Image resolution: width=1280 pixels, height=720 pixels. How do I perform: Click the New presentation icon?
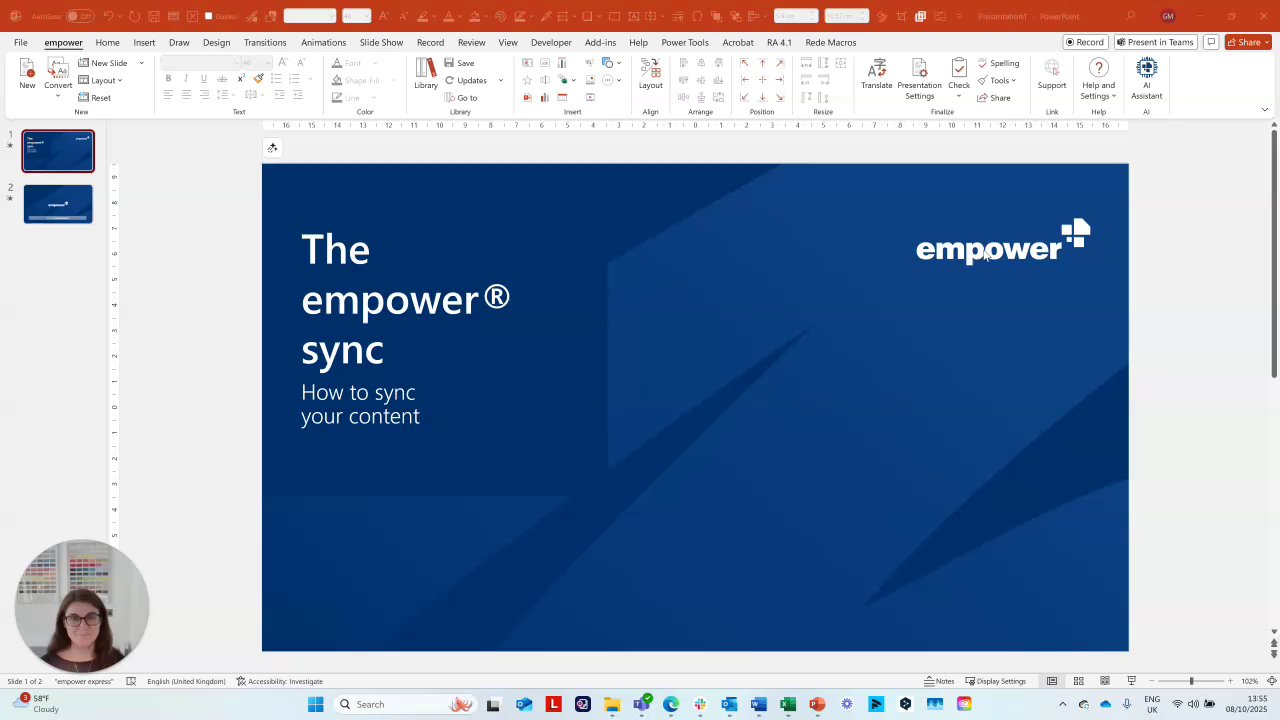[x=27, y=73]
